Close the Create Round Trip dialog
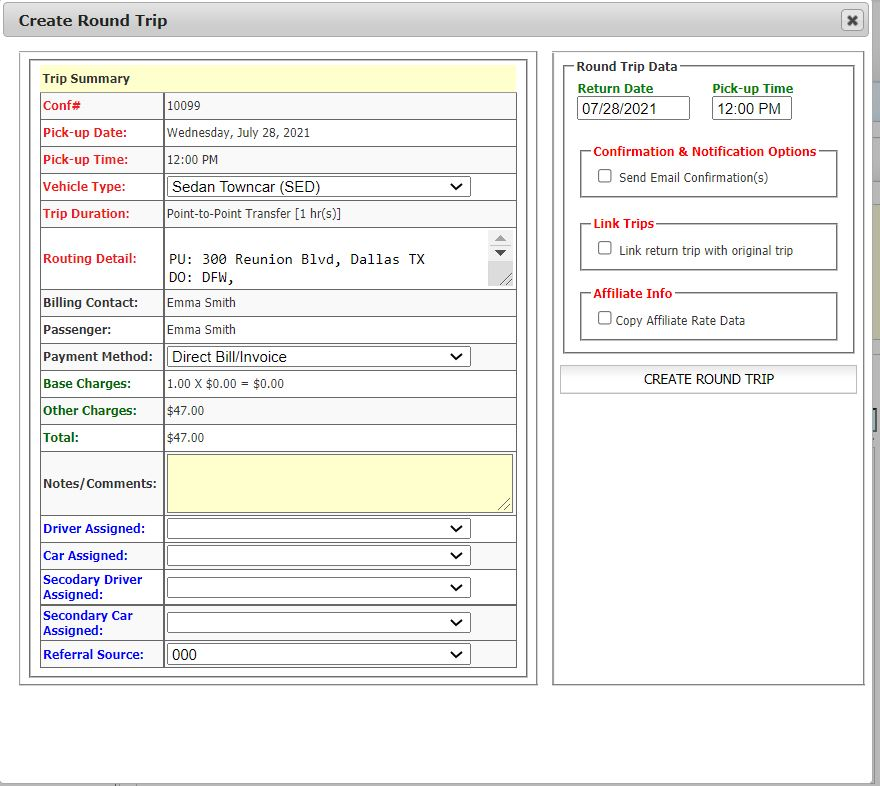The height and width of the screenshot is (786, 880). pyautogui.click(x=852, y=21)
